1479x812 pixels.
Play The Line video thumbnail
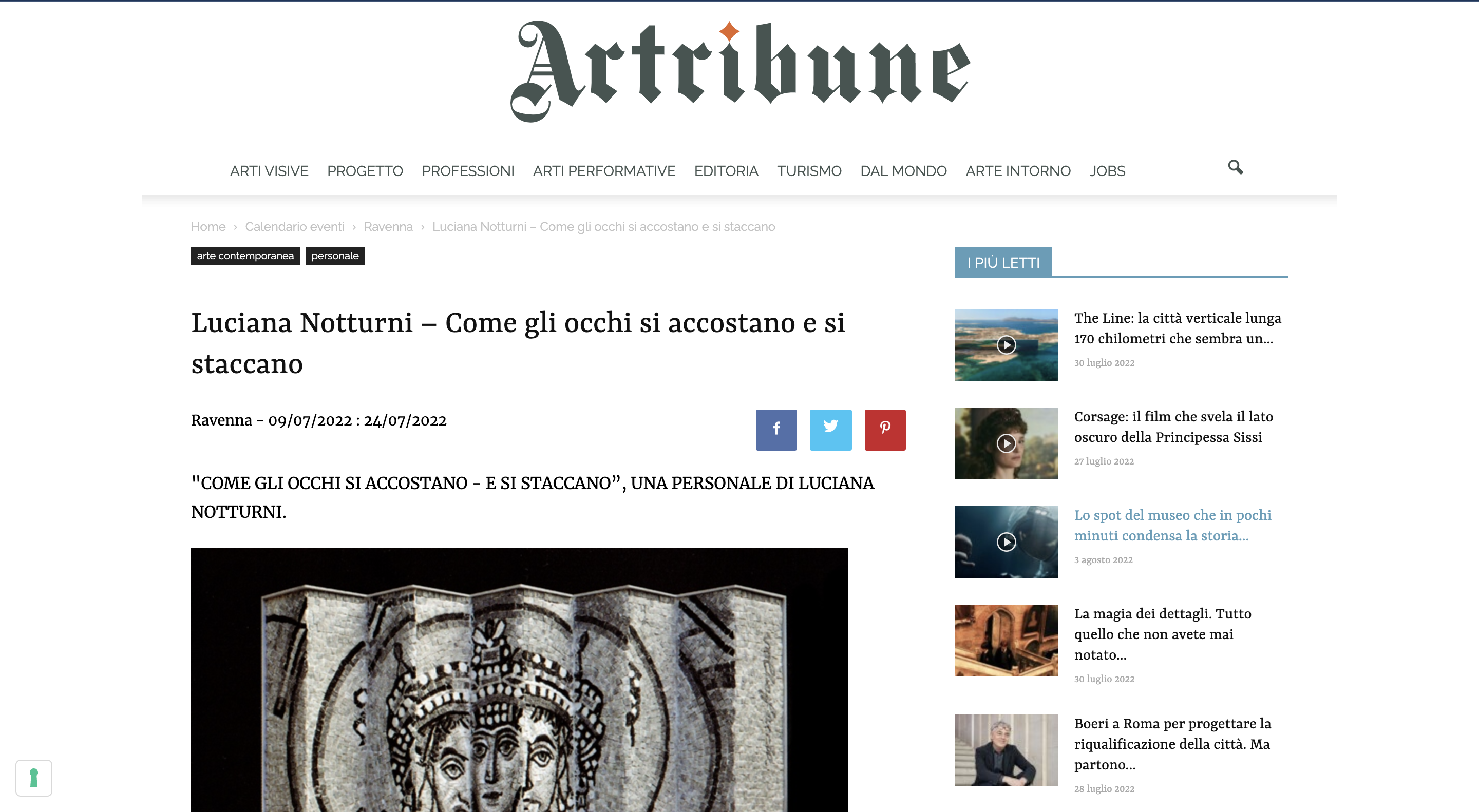point(1006,345)
